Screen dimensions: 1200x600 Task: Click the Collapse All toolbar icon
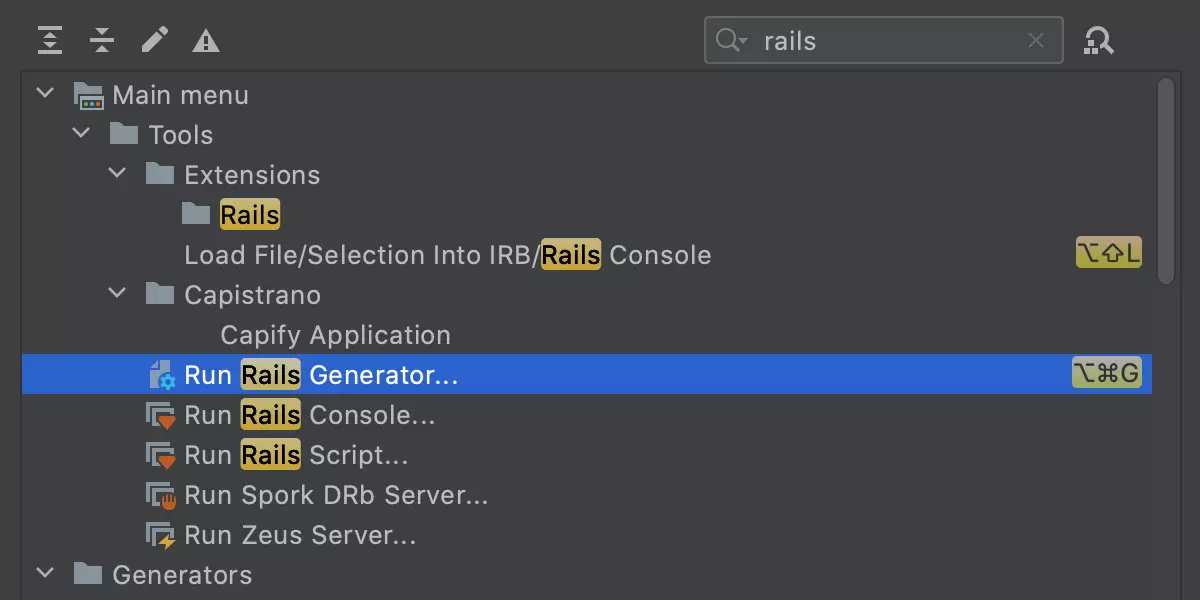102,40
